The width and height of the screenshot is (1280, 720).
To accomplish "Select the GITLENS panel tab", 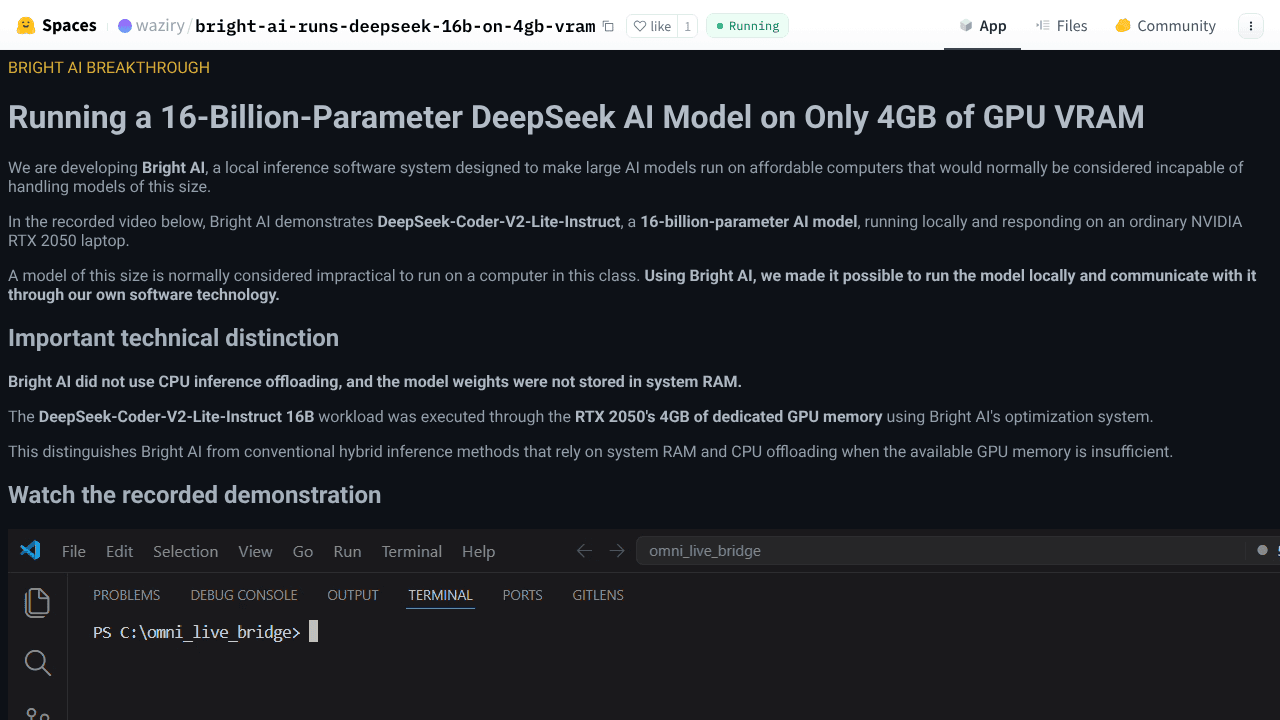I will pos(598,595).
